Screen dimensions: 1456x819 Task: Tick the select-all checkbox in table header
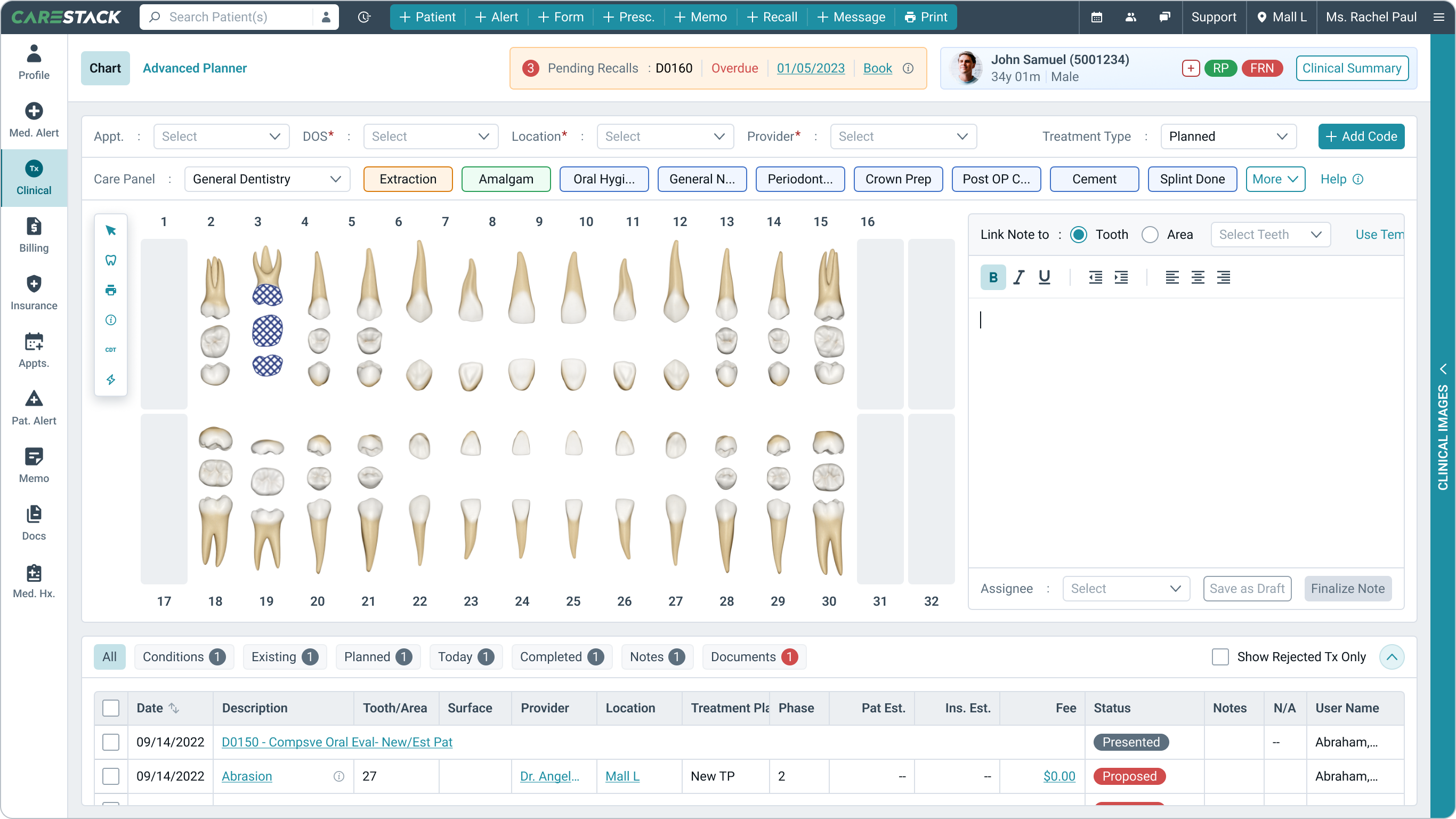tap(111, 708)
